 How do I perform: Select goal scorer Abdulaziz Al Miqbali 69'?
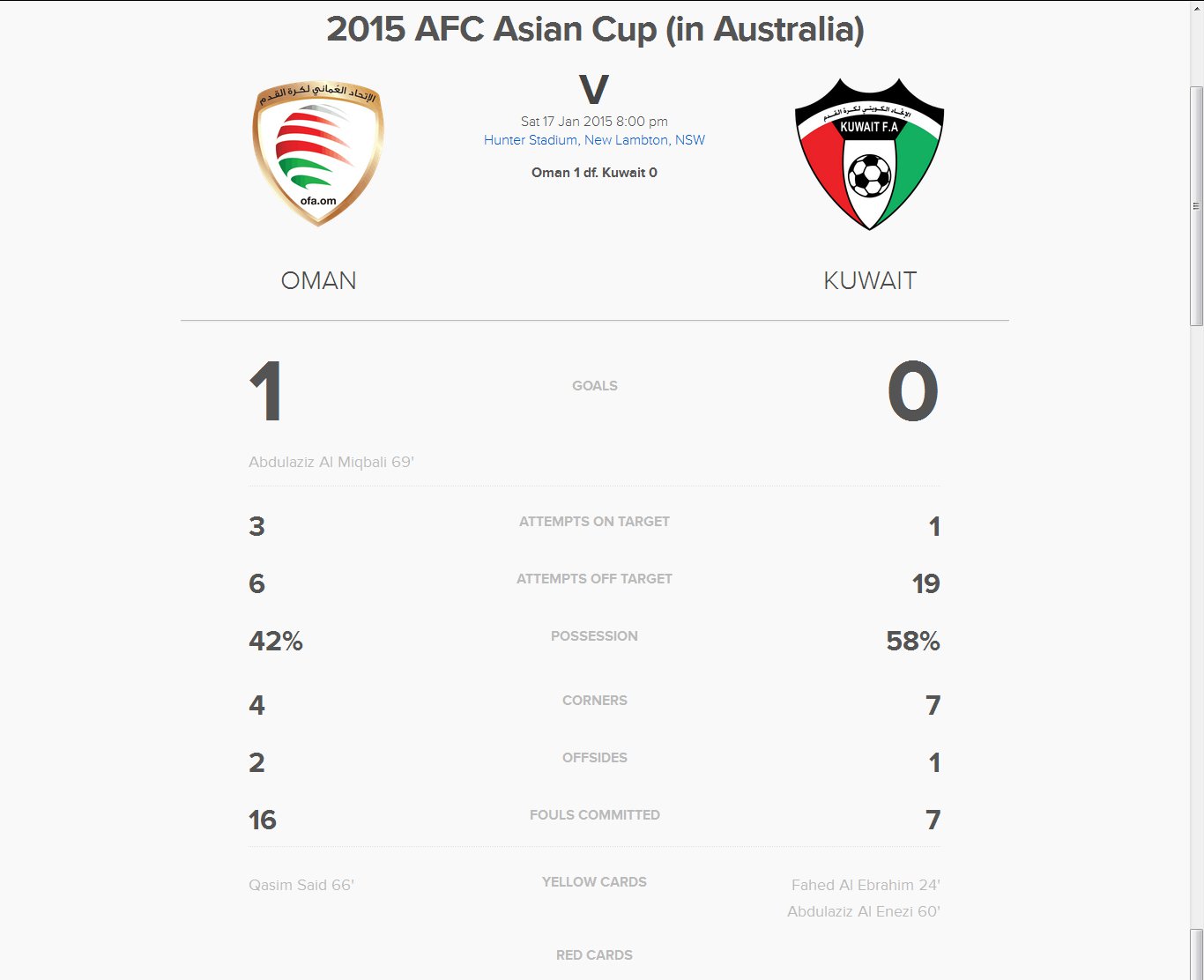pyautogui.click(x=331, y=462)
